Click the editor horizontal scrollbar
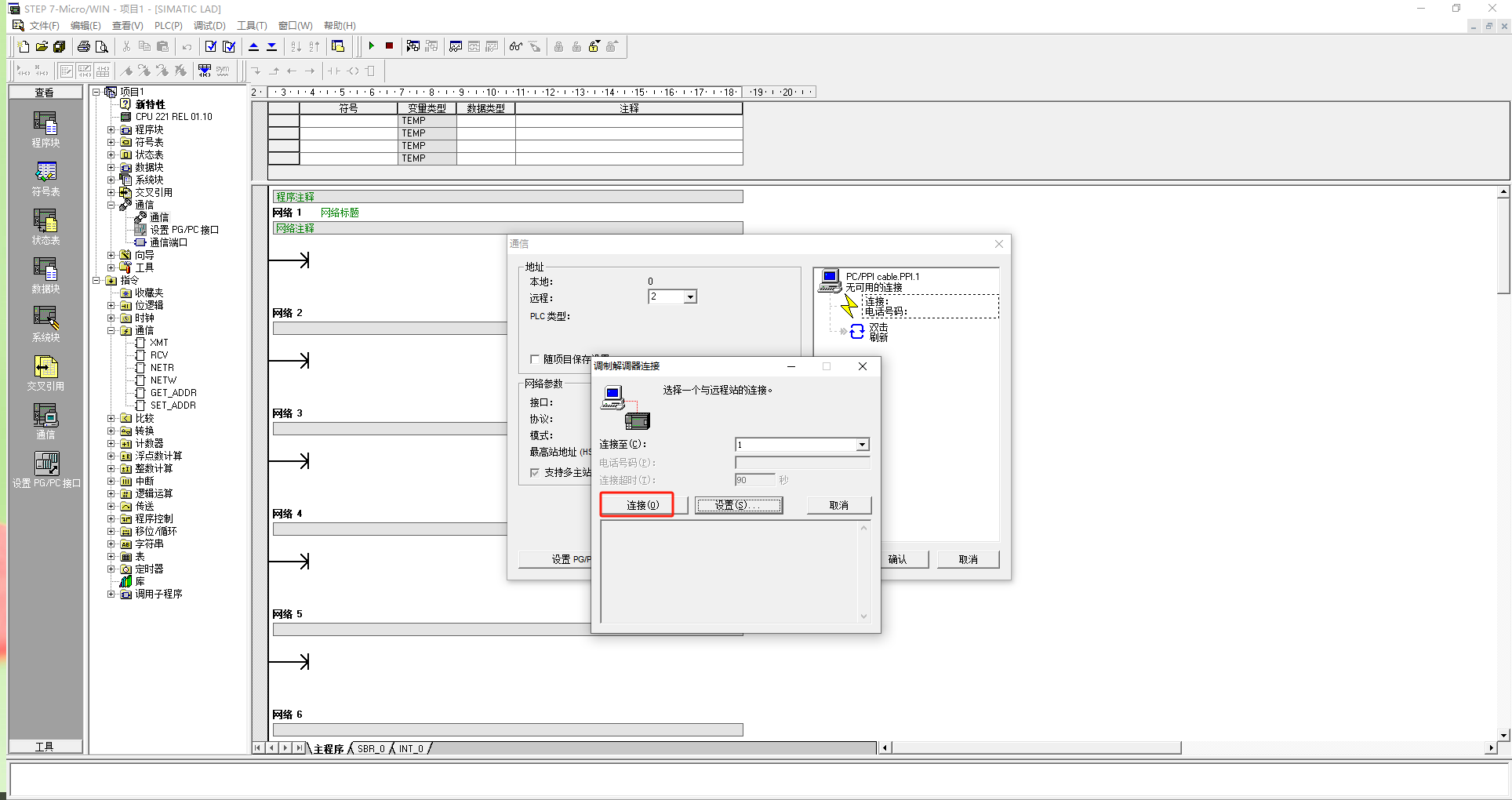 click(1035, 748)
